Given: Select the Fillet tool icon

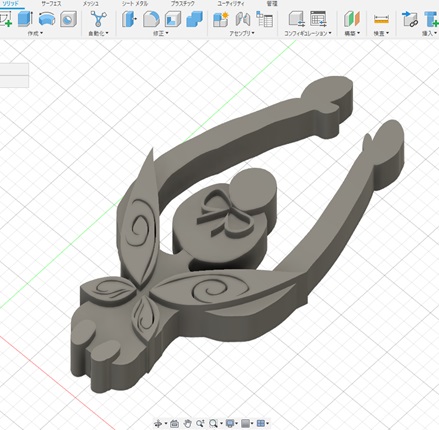Looking at the screenshot, I should pos(151,19).
